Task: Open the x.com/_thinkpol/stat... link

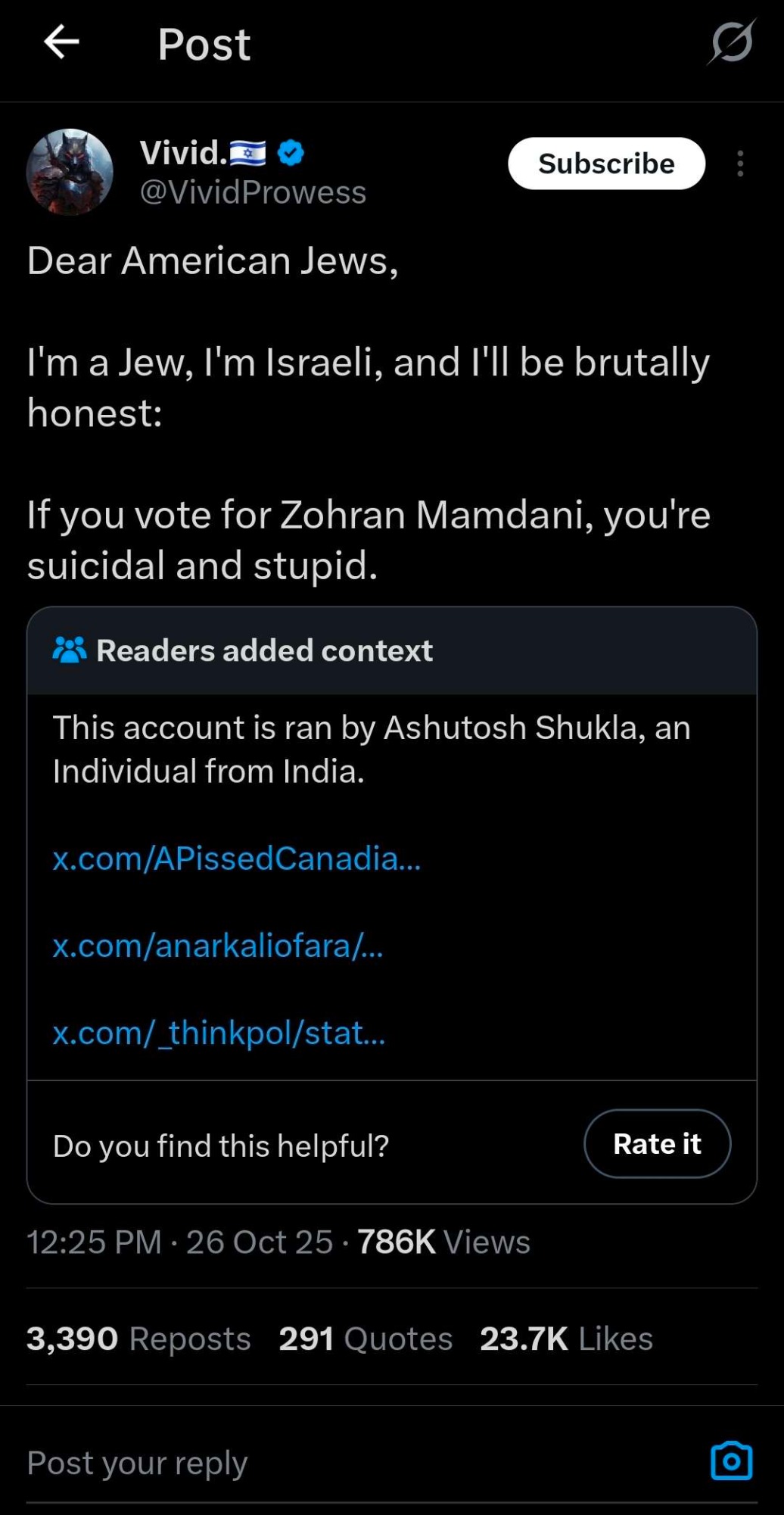Action: (219, 1033)
